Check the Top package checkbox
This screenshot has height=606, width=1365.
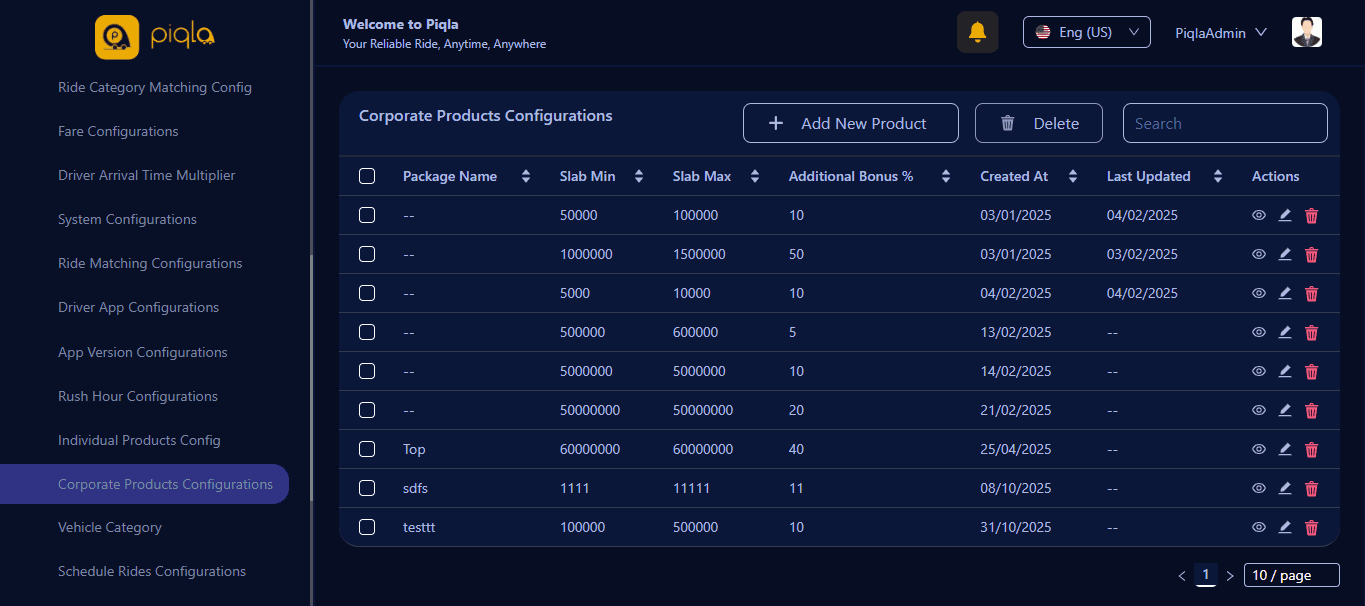367,449
